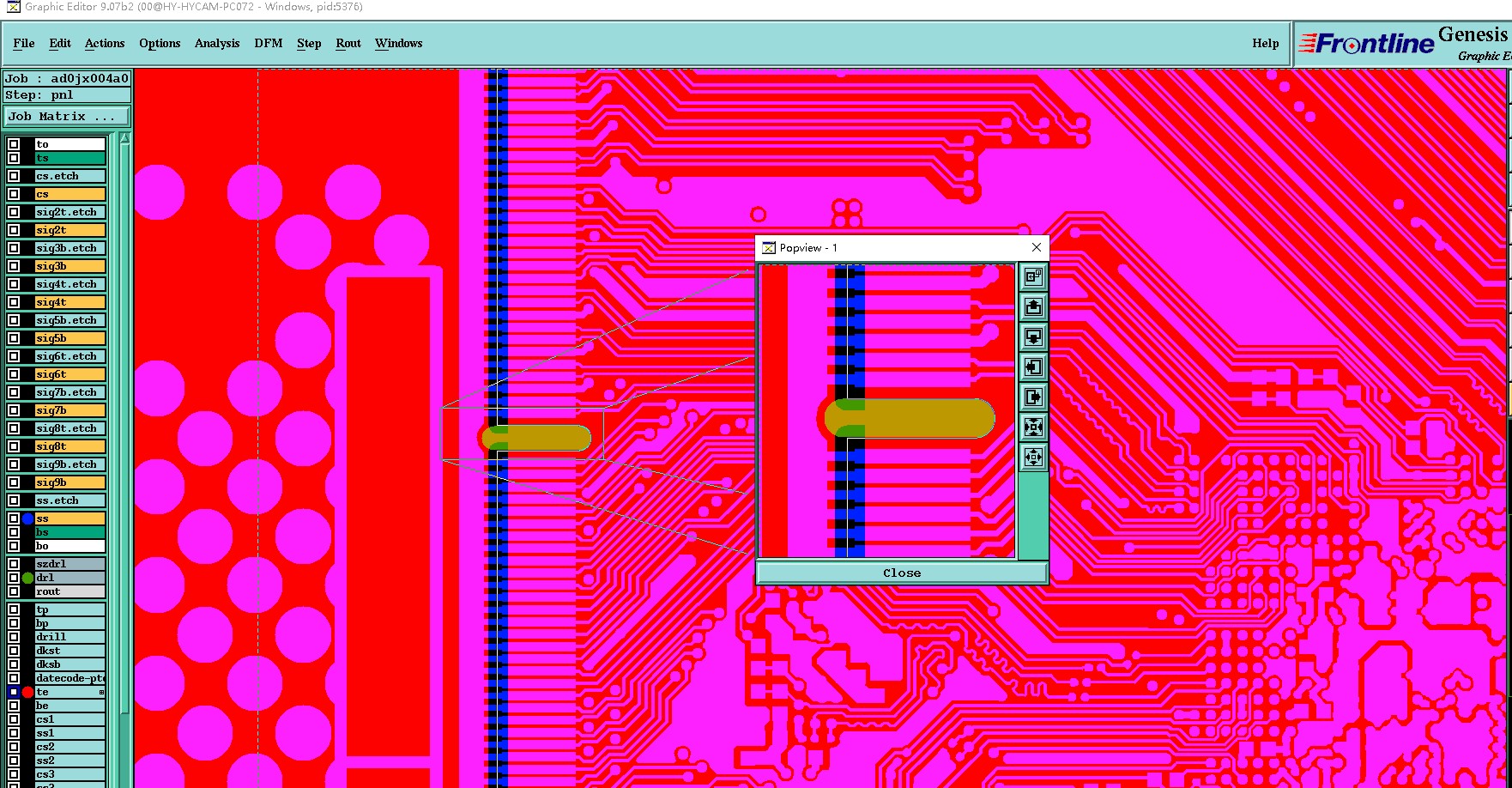Pan the Popview down
1512x788 pixels.
pos(1033,336)
